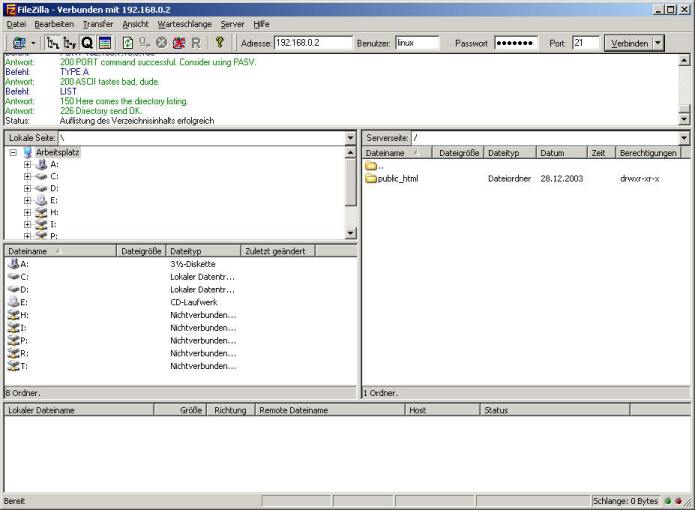Toggle the message log display
Viewport: 695px width, 510px height.
(x=104, y=43)
